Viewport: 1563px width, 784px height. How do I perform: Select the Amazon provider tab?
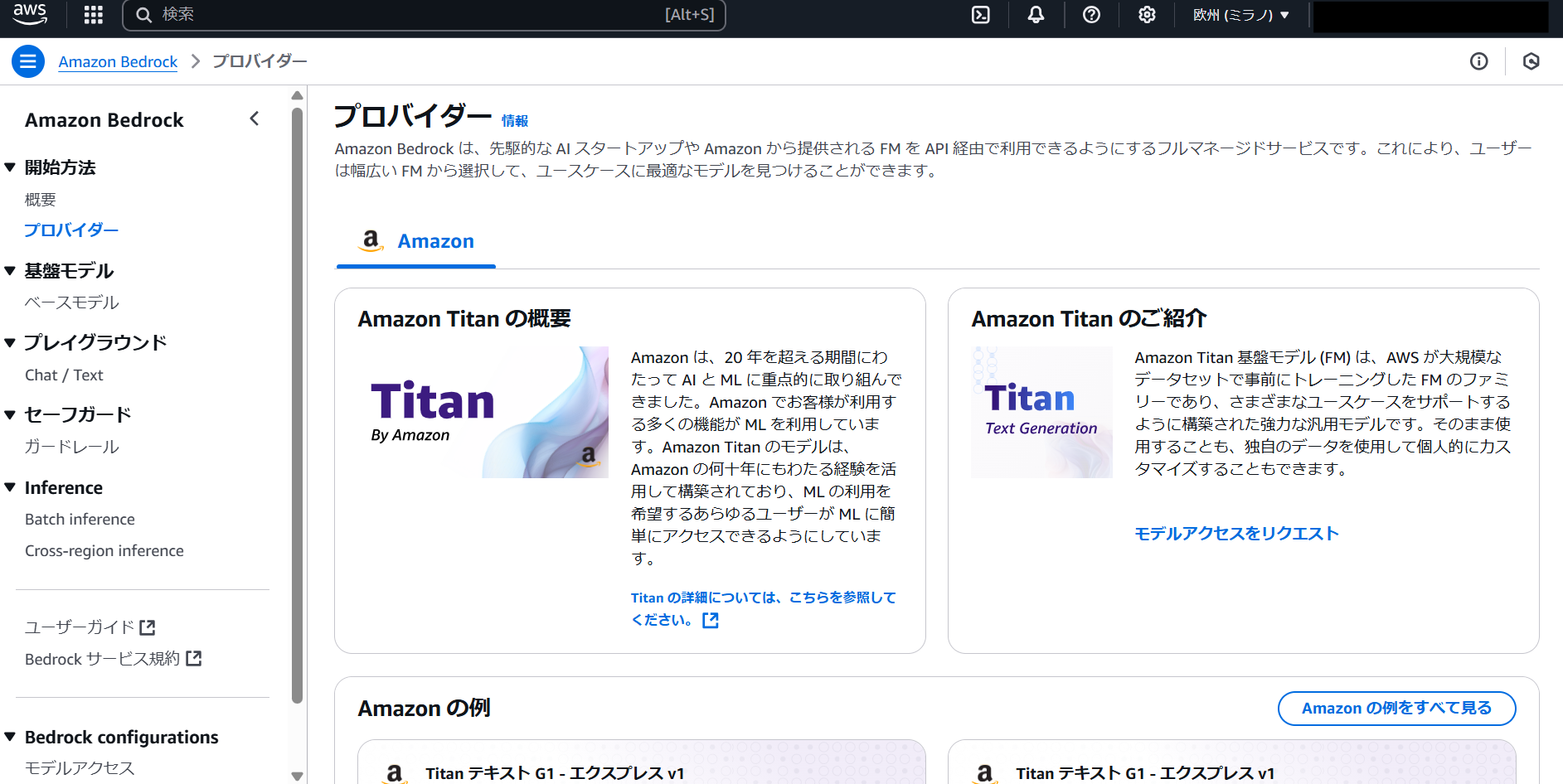pyautogui.click(x=415, y=241)
